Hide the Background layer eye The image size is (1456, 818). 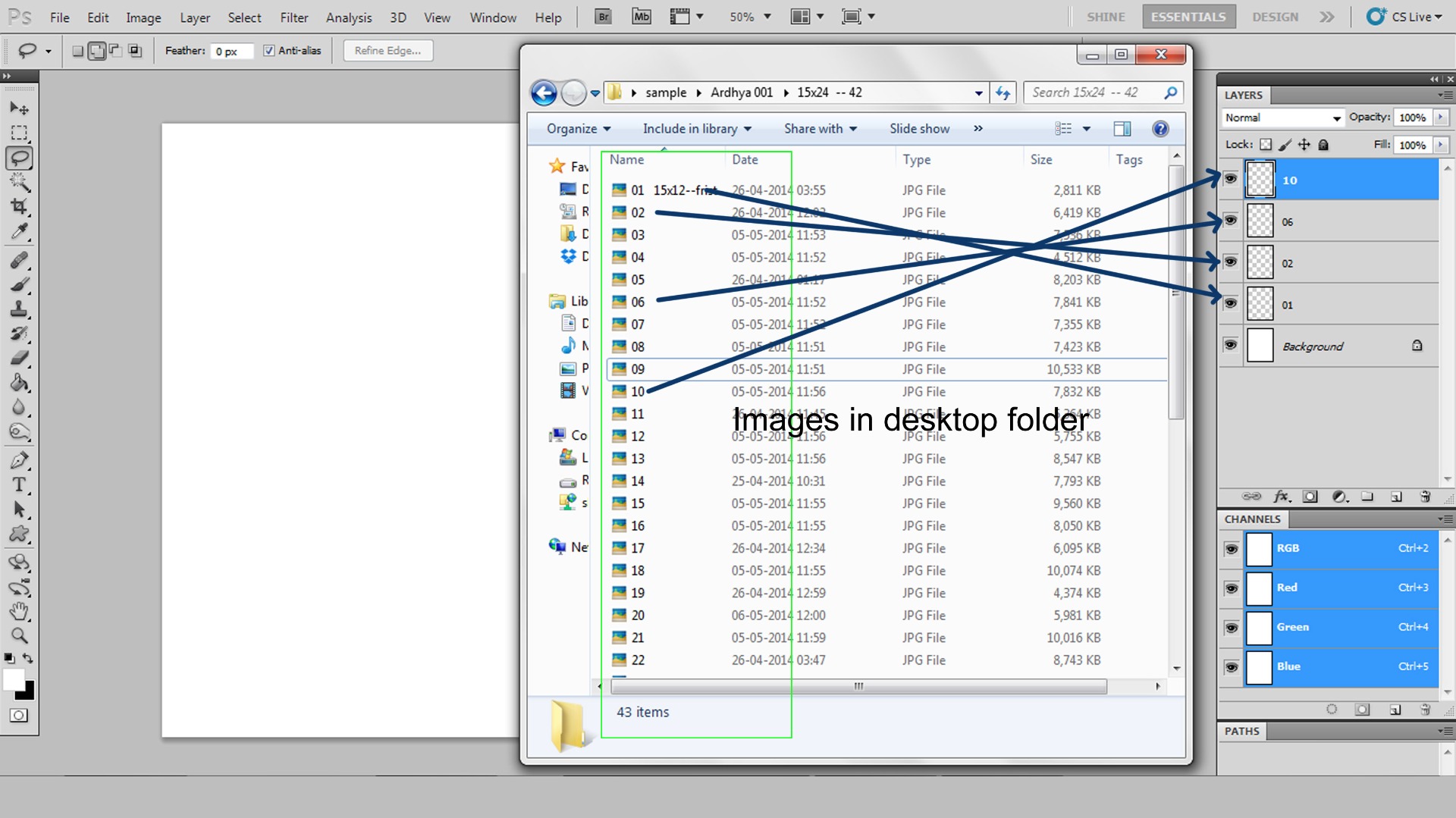pos(1230,345)
